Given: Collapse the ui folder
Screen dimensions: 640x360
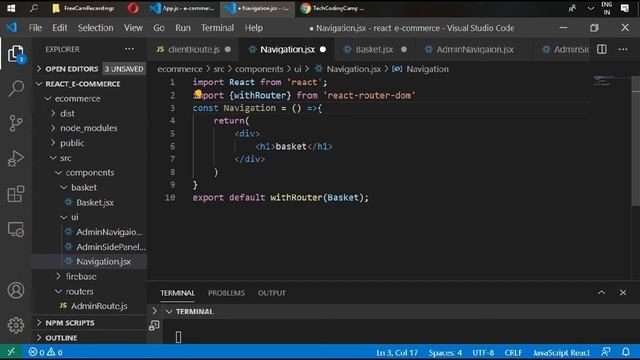Looking at the screenshot, I should click(x=90, y=217).
